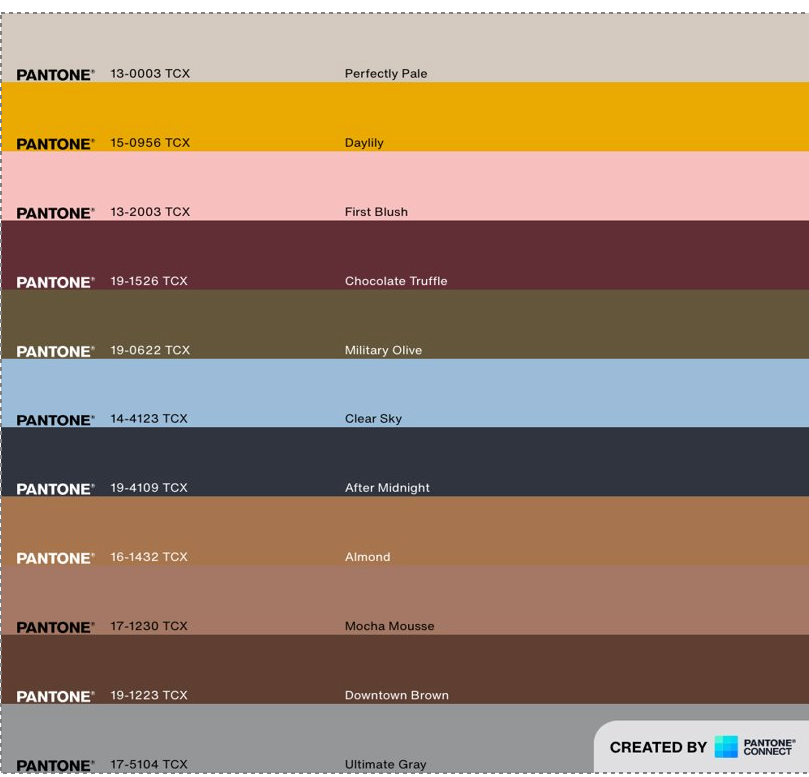Select the Daylily yellow color band
The height and width of the screenshot is (777, 809).
405,117
